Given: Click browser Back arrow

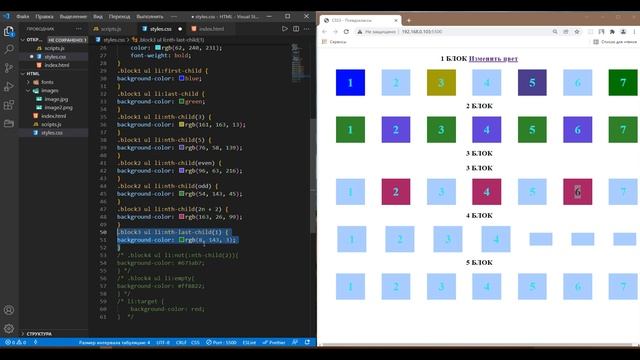Looking at the screenshot, I should click(324, 31).
